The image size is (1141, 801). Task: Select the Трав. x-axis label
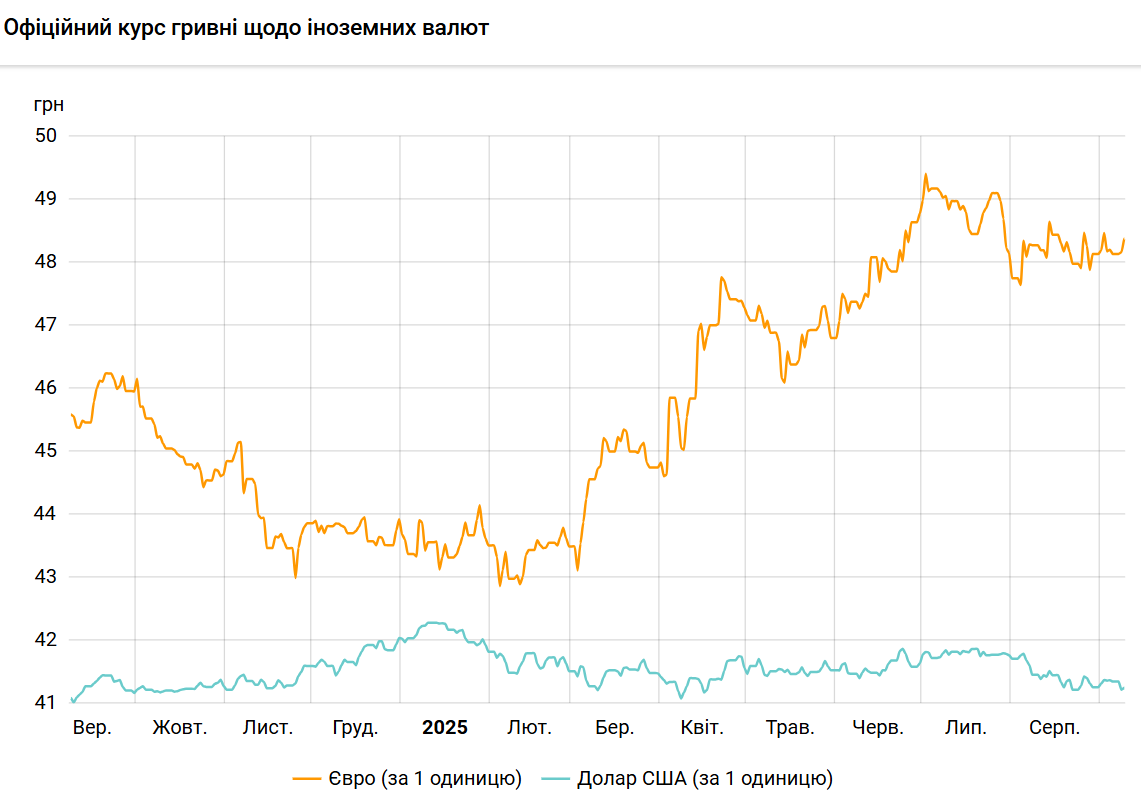(x=789, y=728)
